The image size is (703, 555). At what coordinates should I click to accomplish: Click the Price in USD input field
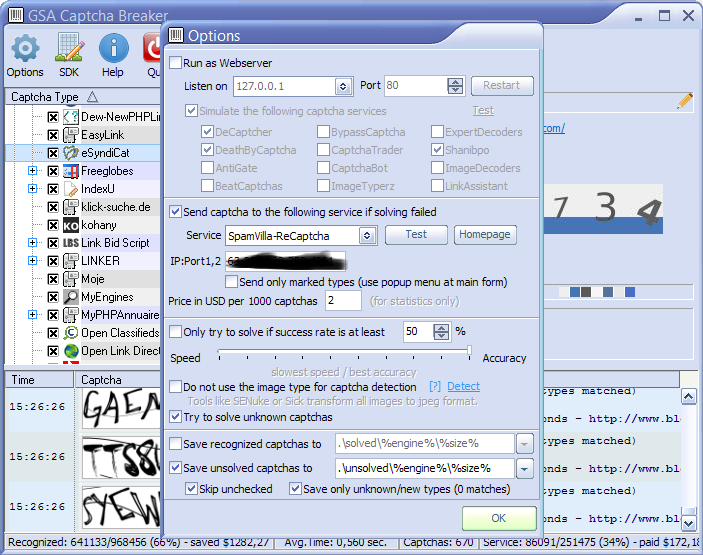tap(343, 300)
